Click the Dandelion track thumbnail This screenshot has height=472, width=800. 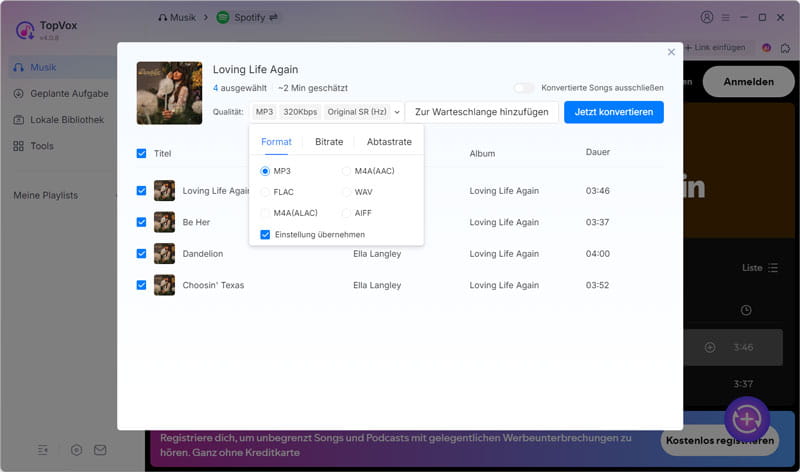click(164, 254)
